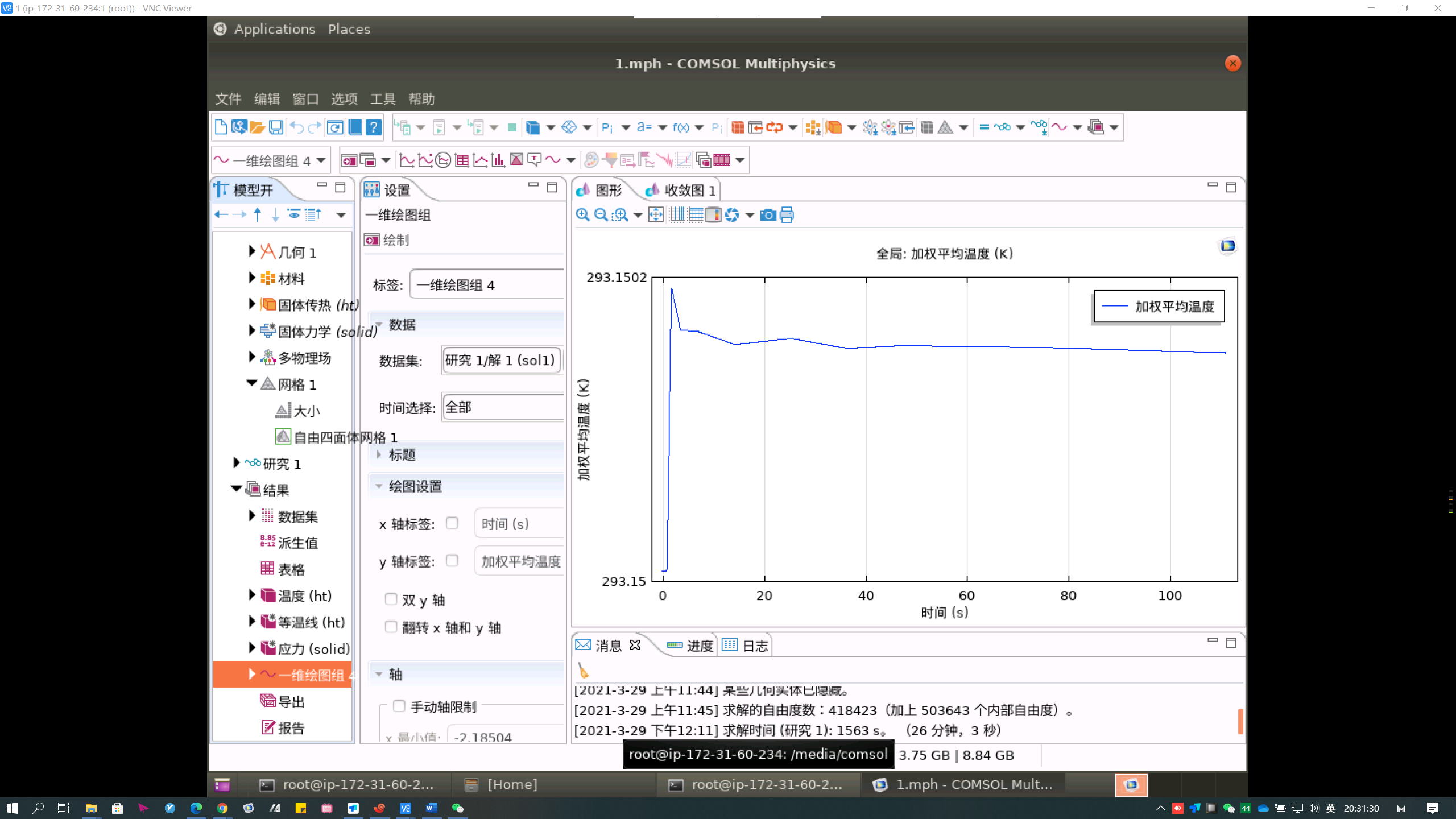1456x819 pixels.
Task: Save the model with the floppy icon
Action: (x=276, y=127)
